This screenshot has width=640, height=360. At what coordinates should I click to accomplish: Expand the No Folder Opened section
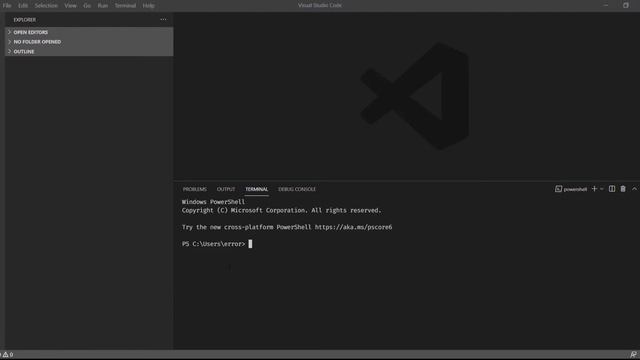(x=89, y=42)
